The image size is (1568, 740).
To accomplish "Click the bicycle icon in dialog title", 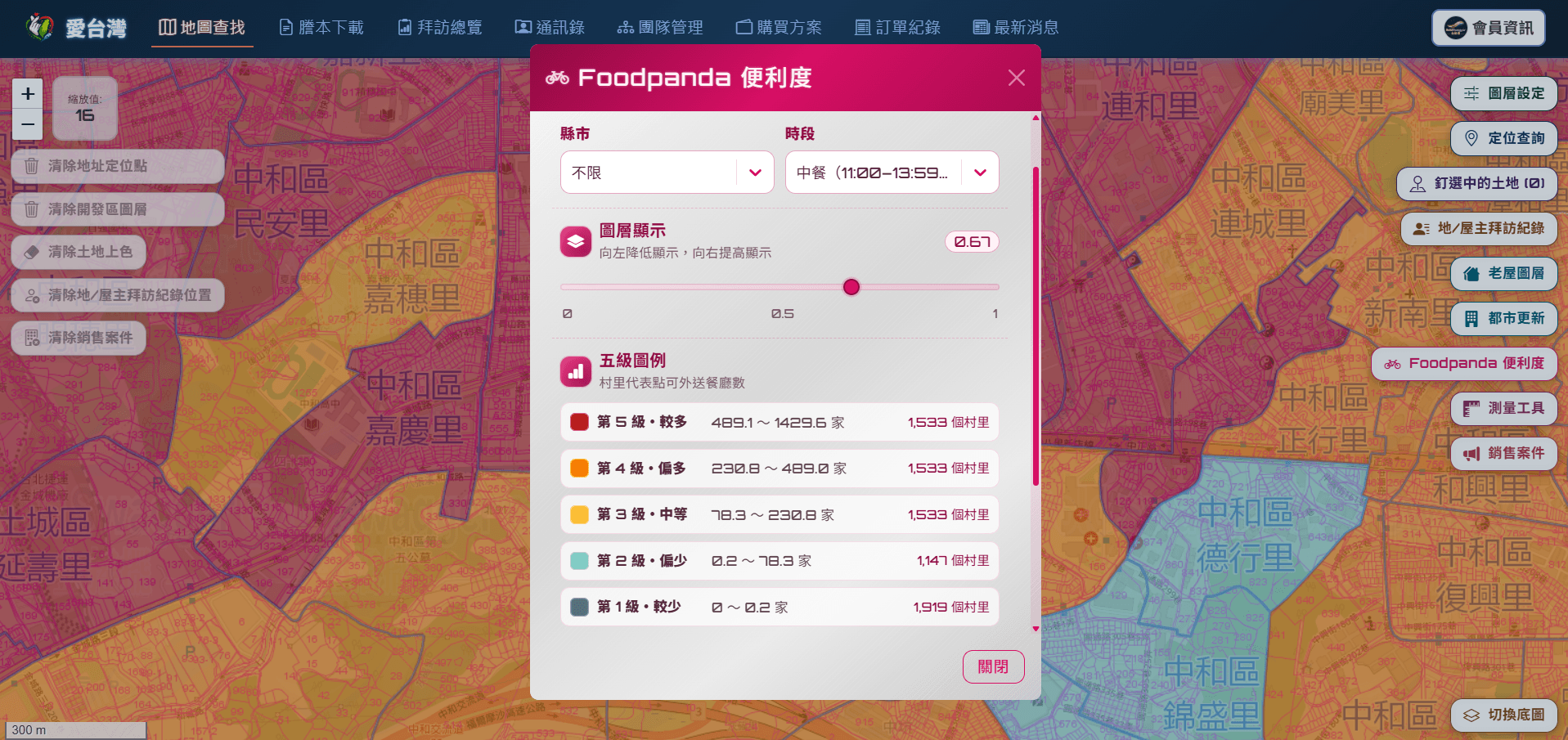I will [557, 78].
